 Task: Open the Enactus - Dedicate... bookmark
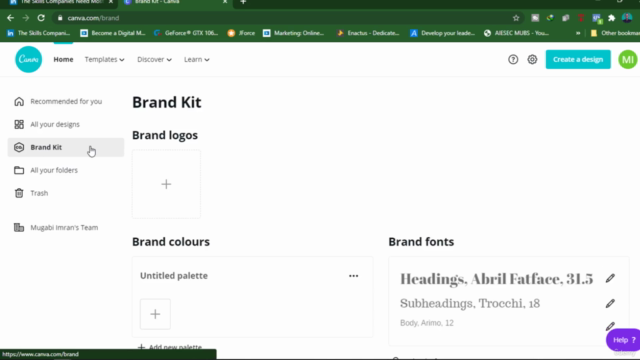[369, 33]
